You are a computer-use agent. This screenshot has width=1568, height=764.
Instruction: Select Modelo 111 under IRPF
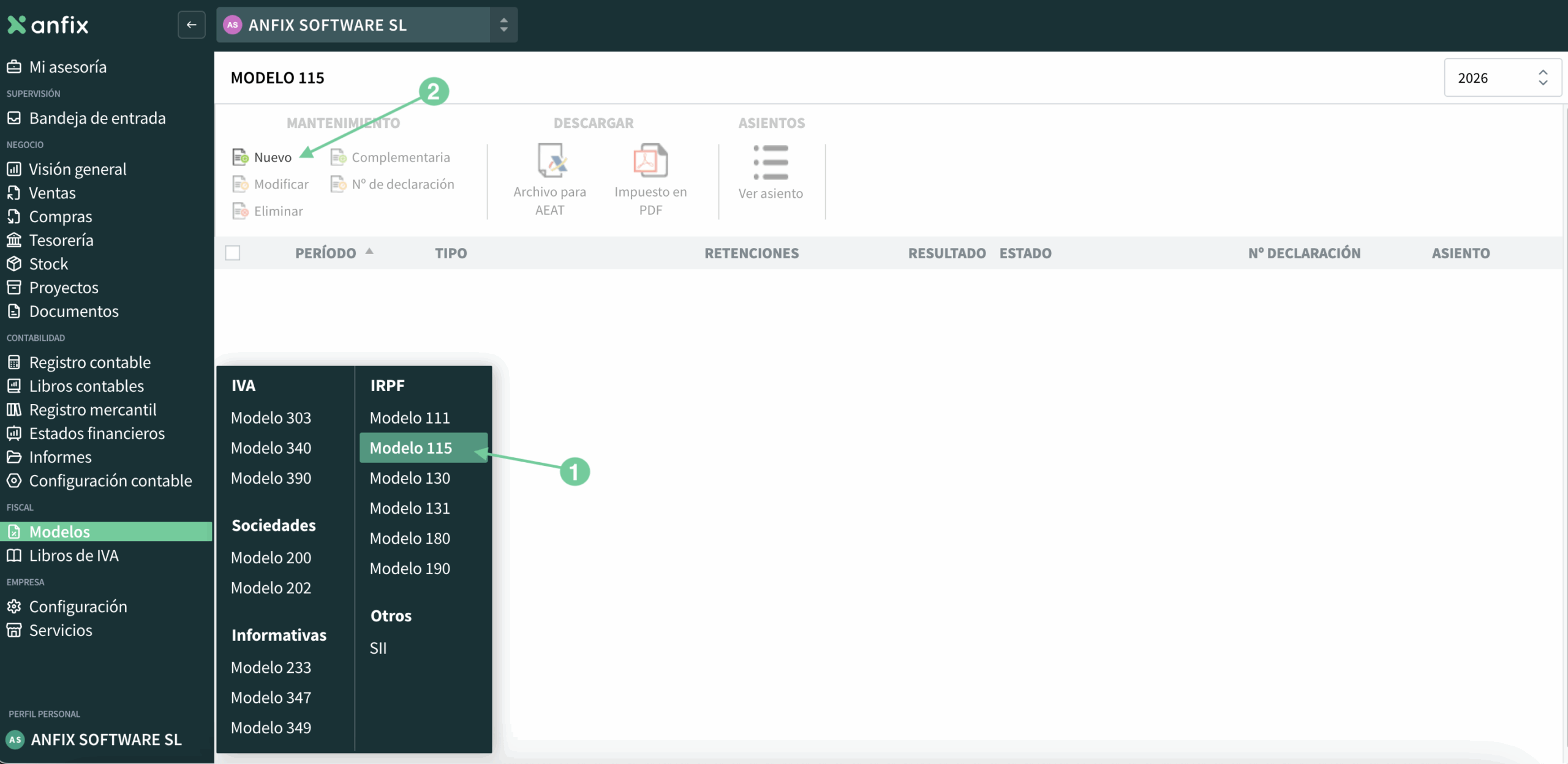tap(410, 418)
